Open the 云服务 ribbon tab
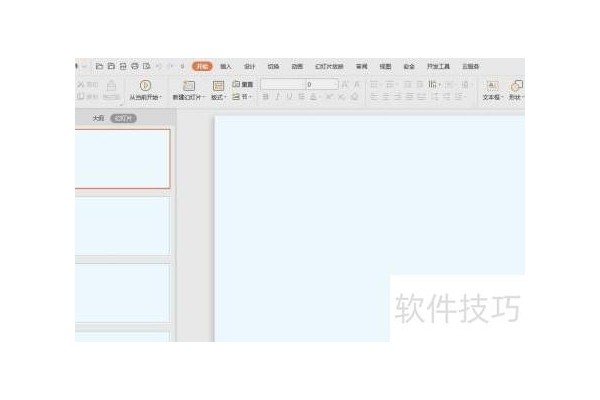The image size is (600, 400). click(471, 66)
